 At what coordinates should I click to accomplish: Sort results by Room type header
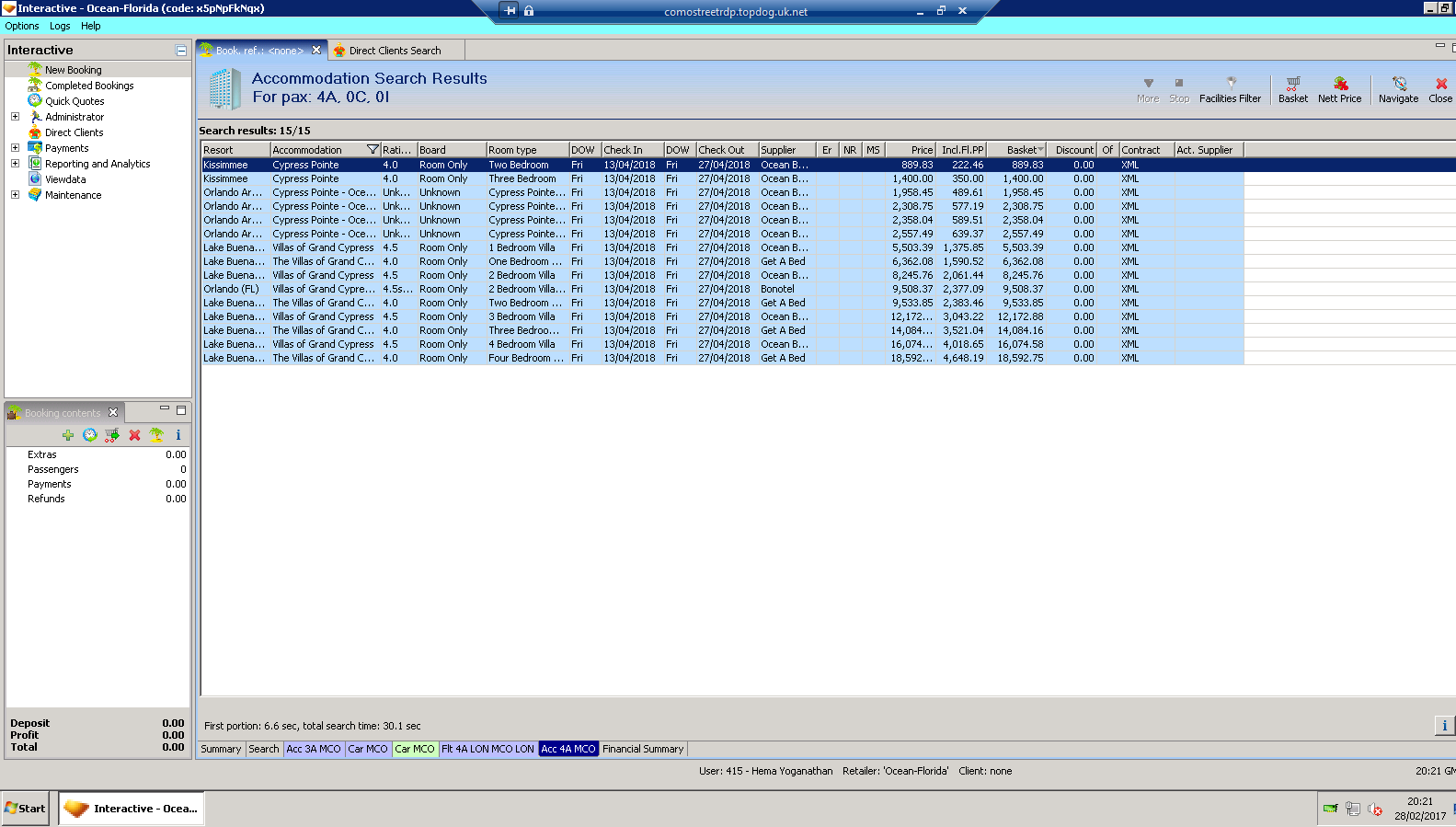pos(527,150)
